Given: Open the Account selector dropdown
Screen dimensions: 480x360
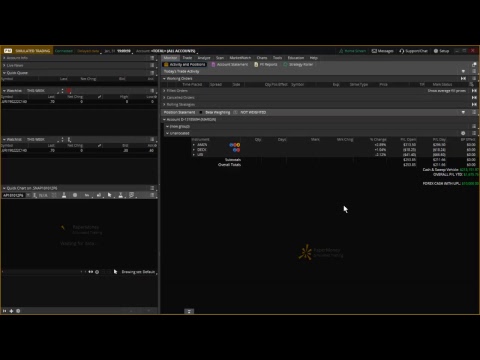Looking at the screenshot, I should [167, 51].
